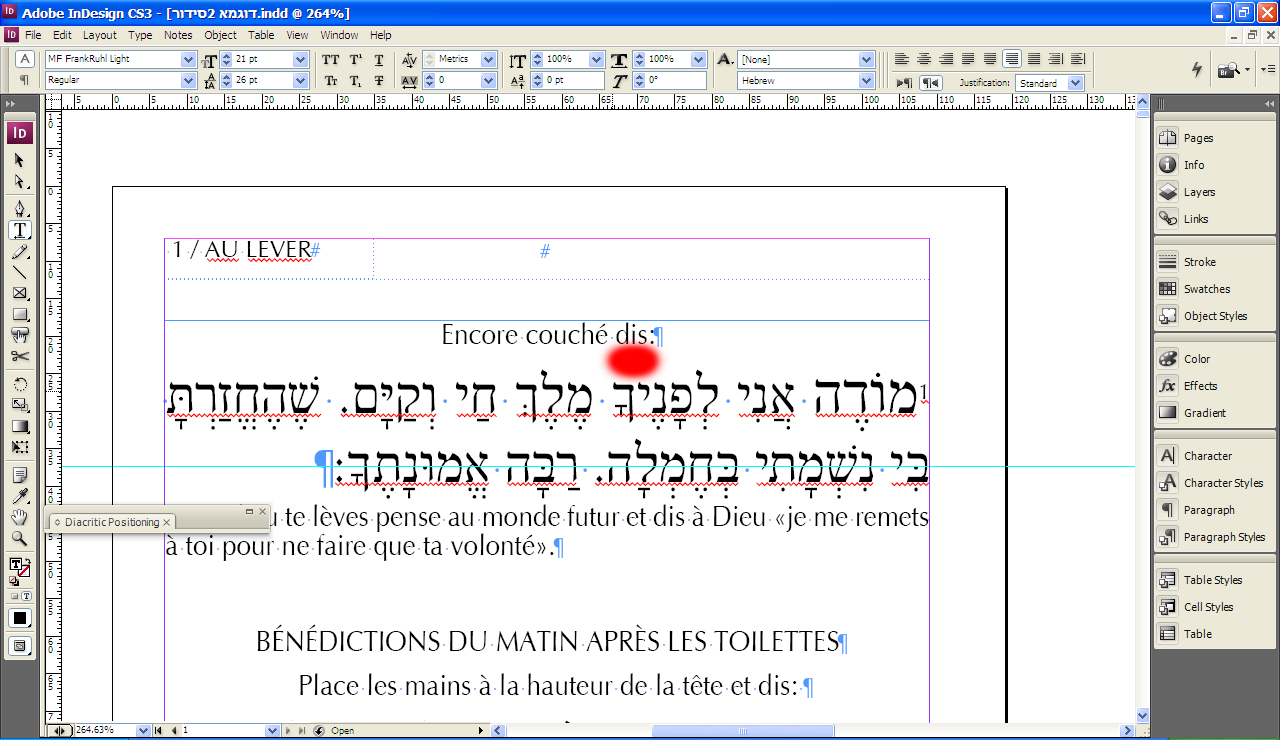This screenshot has height=740, width=1280.
Task: Activate the Type tool
Action: 19,229
